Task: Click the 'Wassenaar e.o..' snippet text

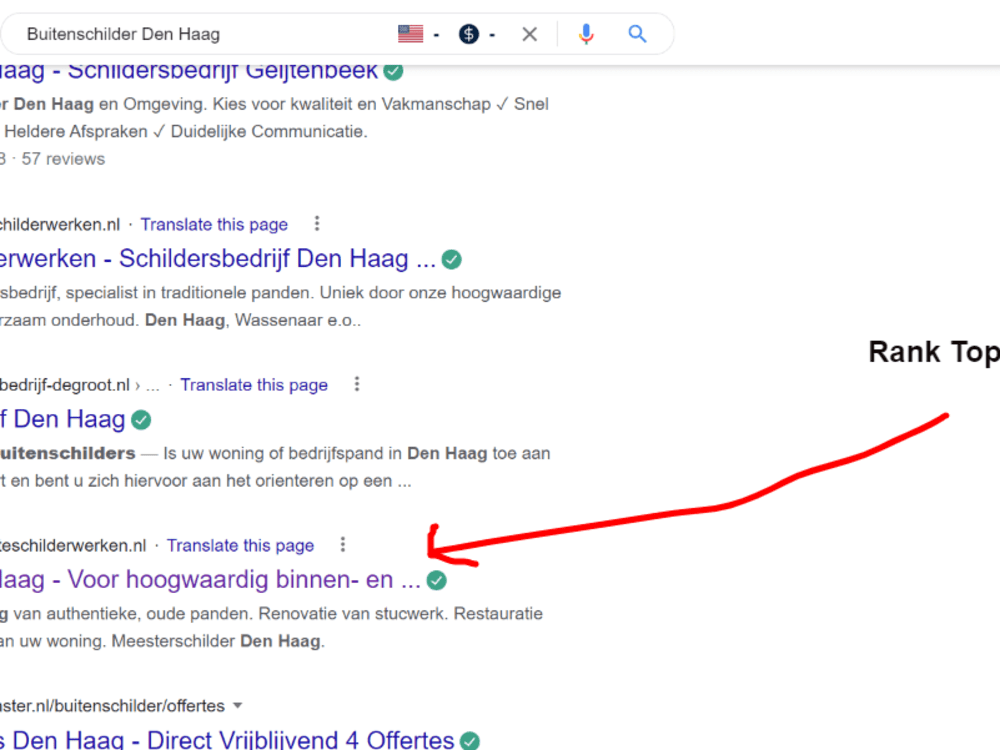Action: (x=298, y=320)
